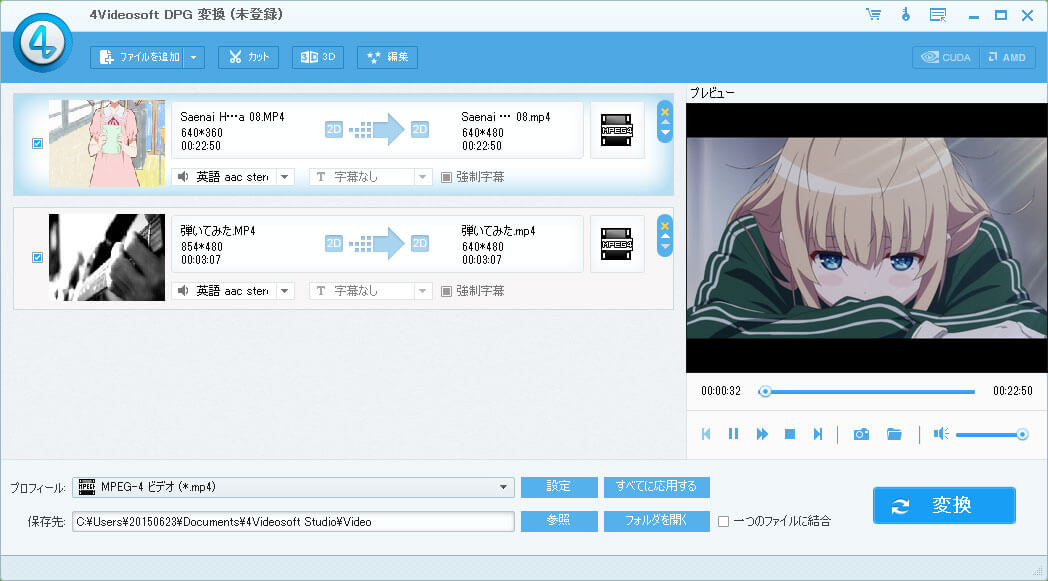
Task: Click フォルダを開く button
Action: (656, 521)
